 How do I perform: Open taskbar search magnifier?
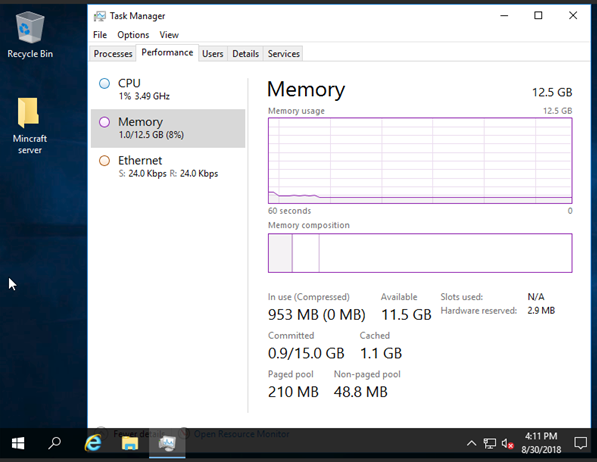tap(54, 443)
